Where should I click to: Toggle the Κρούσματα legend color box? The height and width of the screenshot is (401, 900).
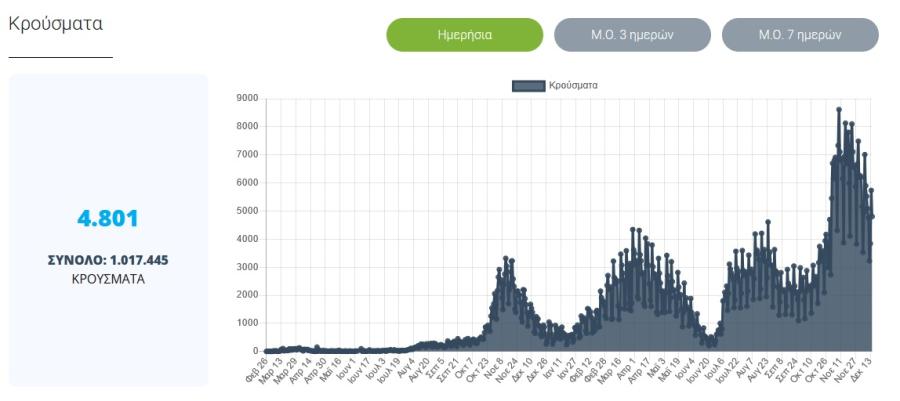coord(528,86)
